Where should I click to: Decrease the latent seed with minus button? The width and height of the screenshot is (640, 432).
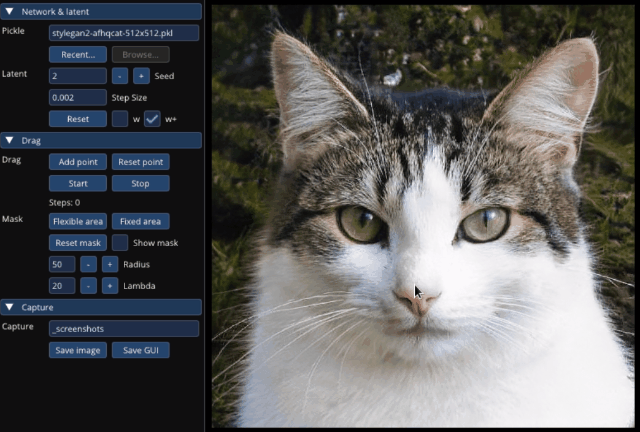coord(120,76)
